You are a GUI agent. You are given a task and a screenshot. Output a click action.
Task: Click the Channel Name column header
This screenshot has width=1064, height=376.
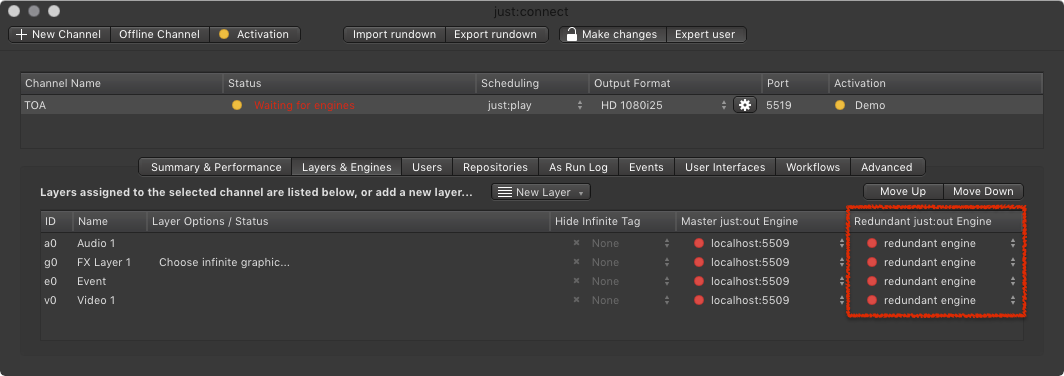(121, 83)
